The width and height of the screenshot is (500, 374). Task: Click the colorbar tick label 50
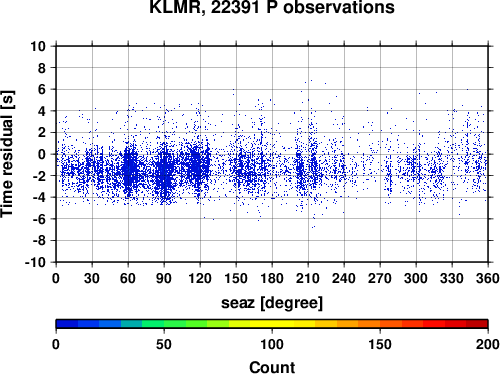[x=164, y=344]
